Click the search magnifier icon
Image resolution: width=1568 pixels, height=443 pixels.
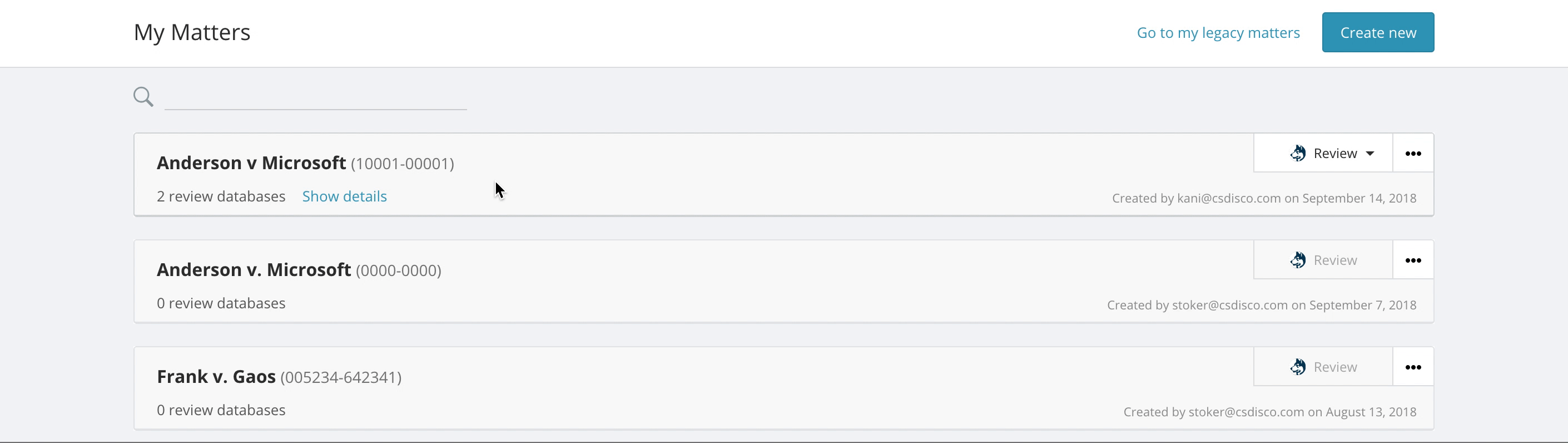pyautogui.click(x=143, y=96)
